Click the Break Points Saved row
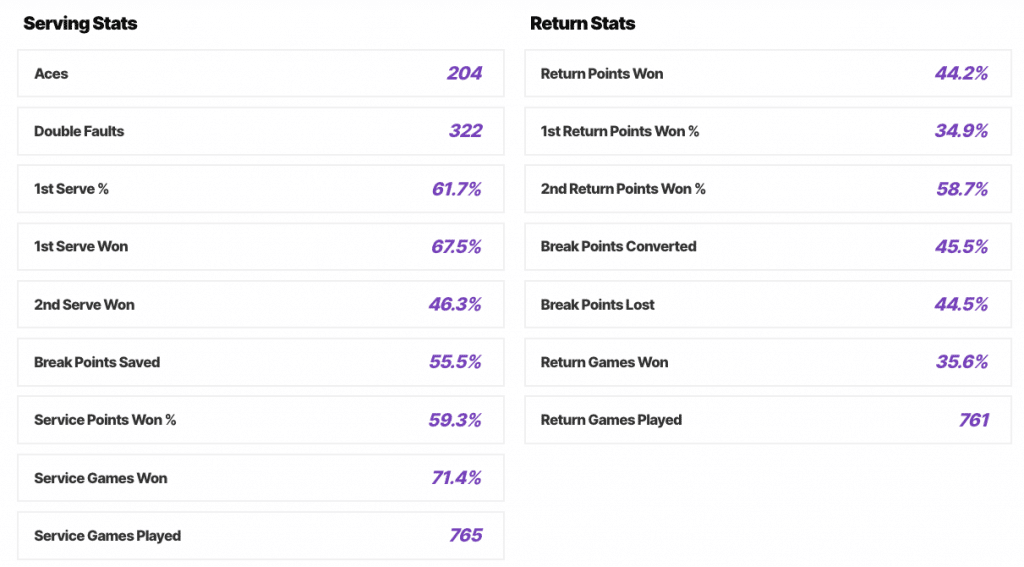 pyautogui.click(x=261, y=362)
